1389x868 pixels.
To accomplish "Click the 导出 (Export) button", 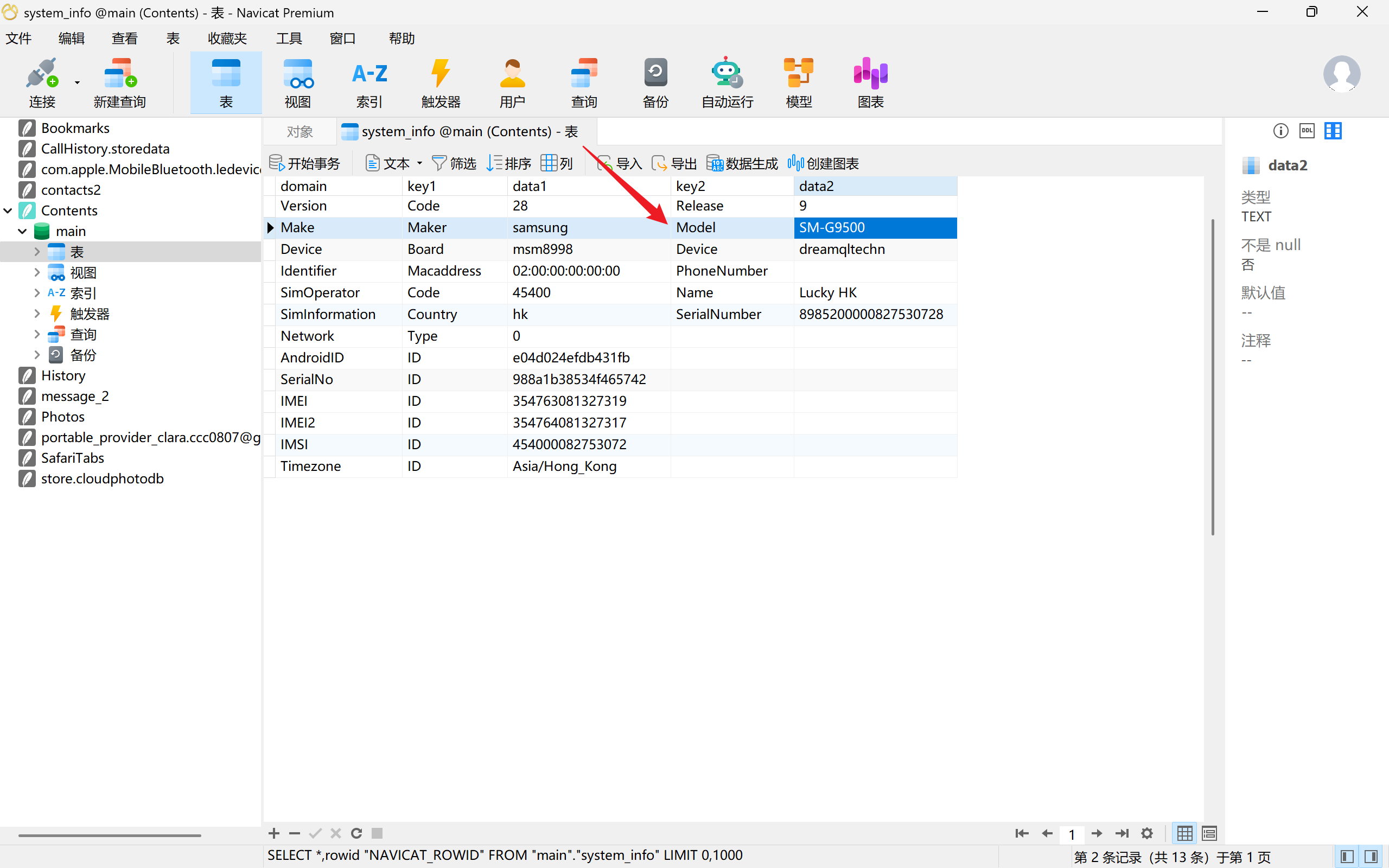I will (674, 164).
